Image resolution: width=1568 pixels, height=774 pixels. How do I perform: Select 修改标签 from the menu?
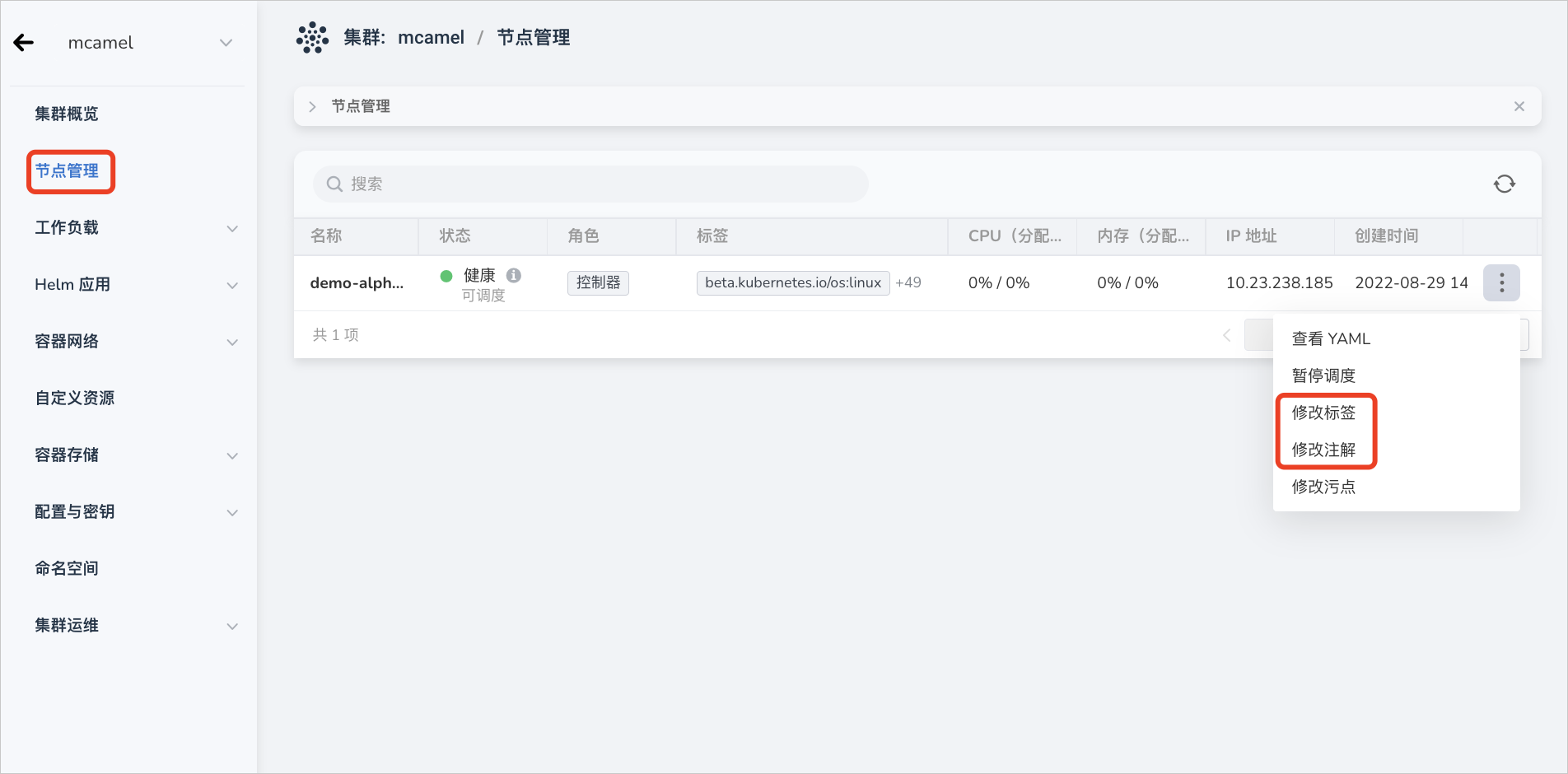click(x=1323, y=413)
